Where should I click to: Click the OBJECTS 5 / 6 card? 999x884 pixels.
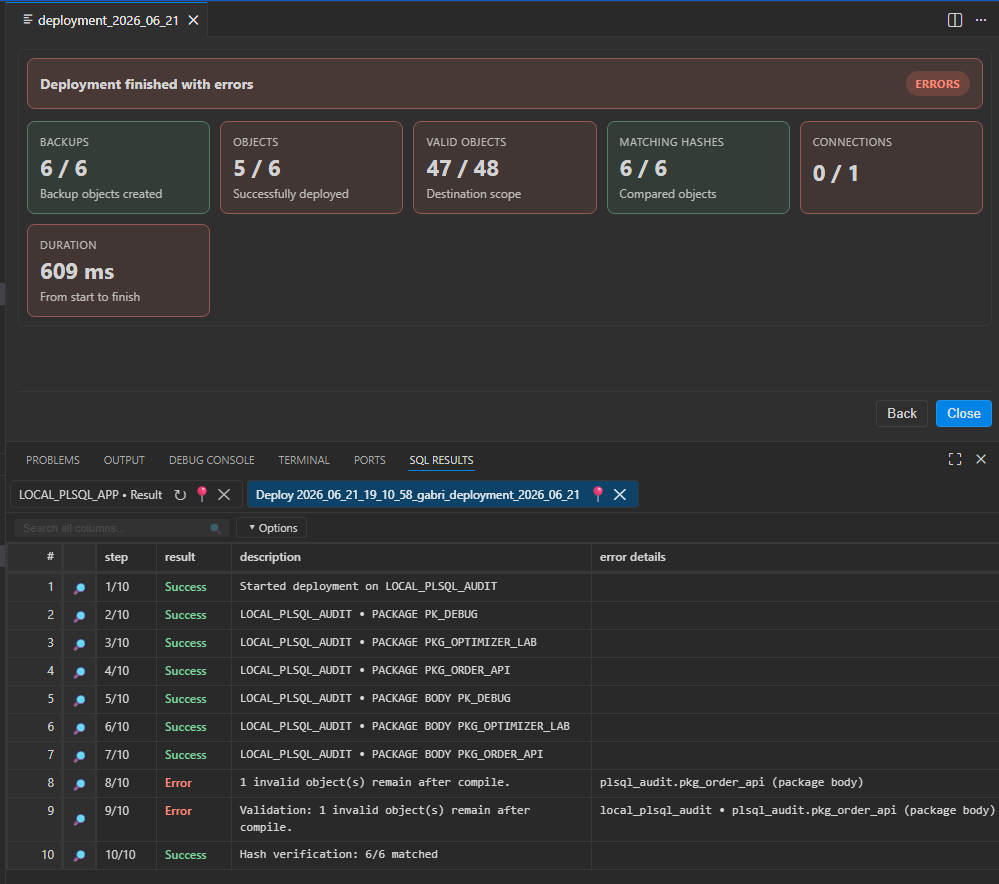tap(312, 168)
